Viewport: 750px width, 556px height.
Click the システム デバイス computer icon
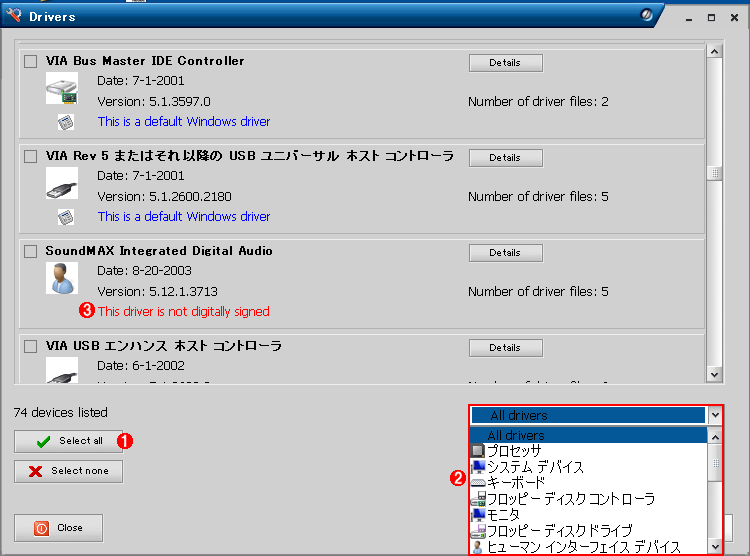click(x=478, y=467)
